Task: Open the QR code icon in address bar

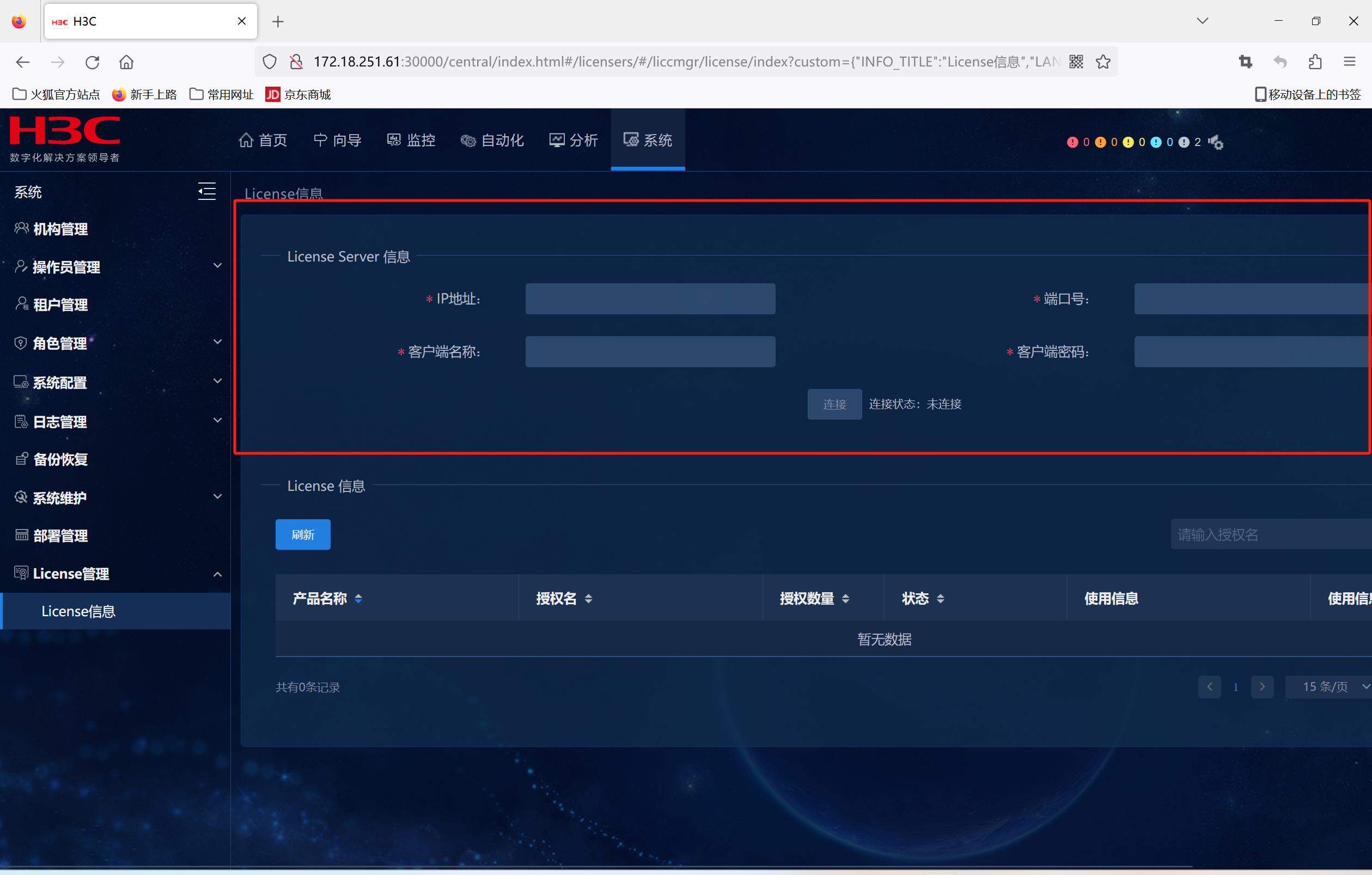Action: (x=1076, y=62)
